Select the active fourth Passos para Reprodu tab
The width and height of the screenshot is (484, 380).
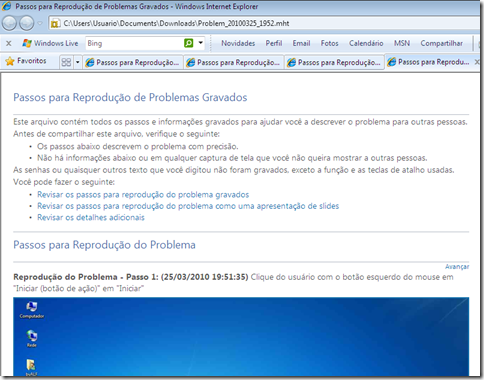point(429,62)
